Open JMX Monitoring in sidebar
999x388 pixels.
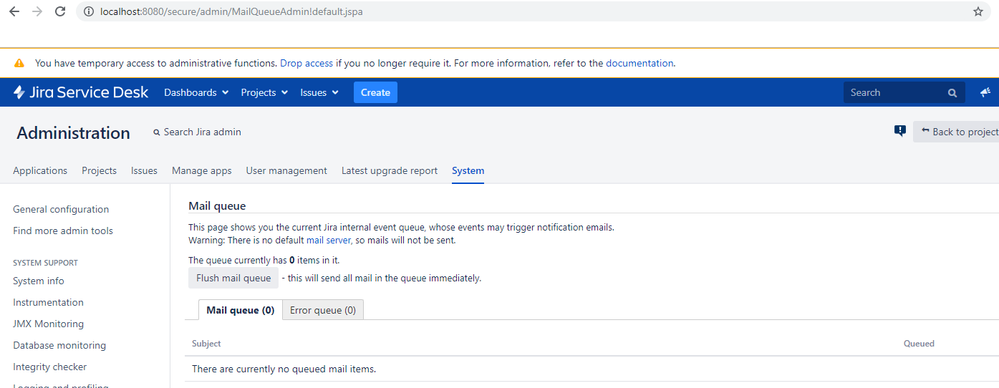tap(48, 324)
